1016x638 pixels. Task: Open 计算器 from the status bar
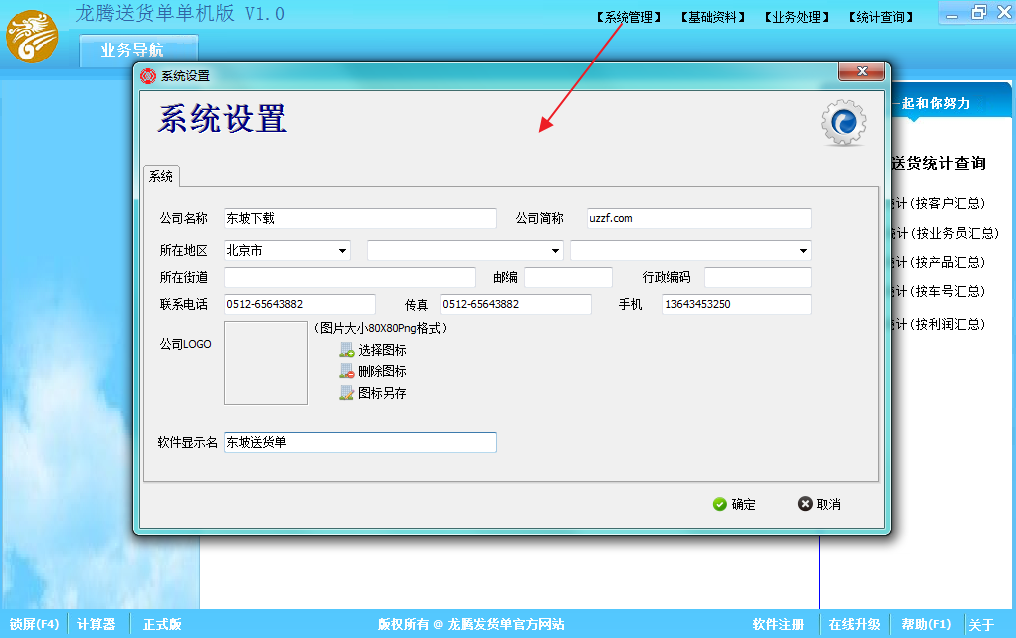point(96,624)
